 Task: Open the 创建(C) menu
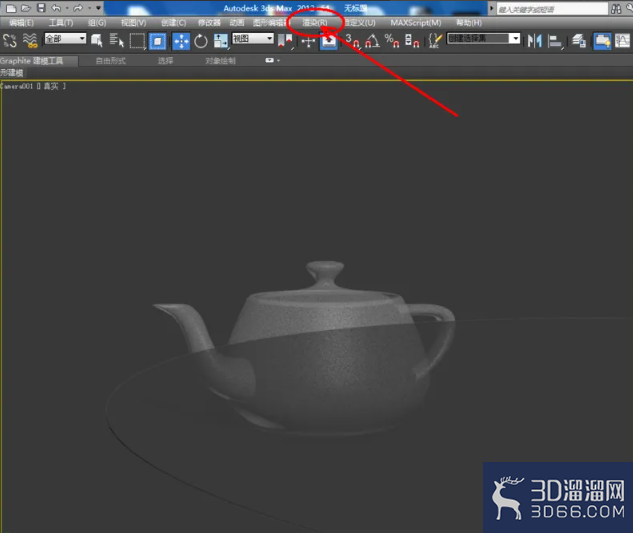174,23
